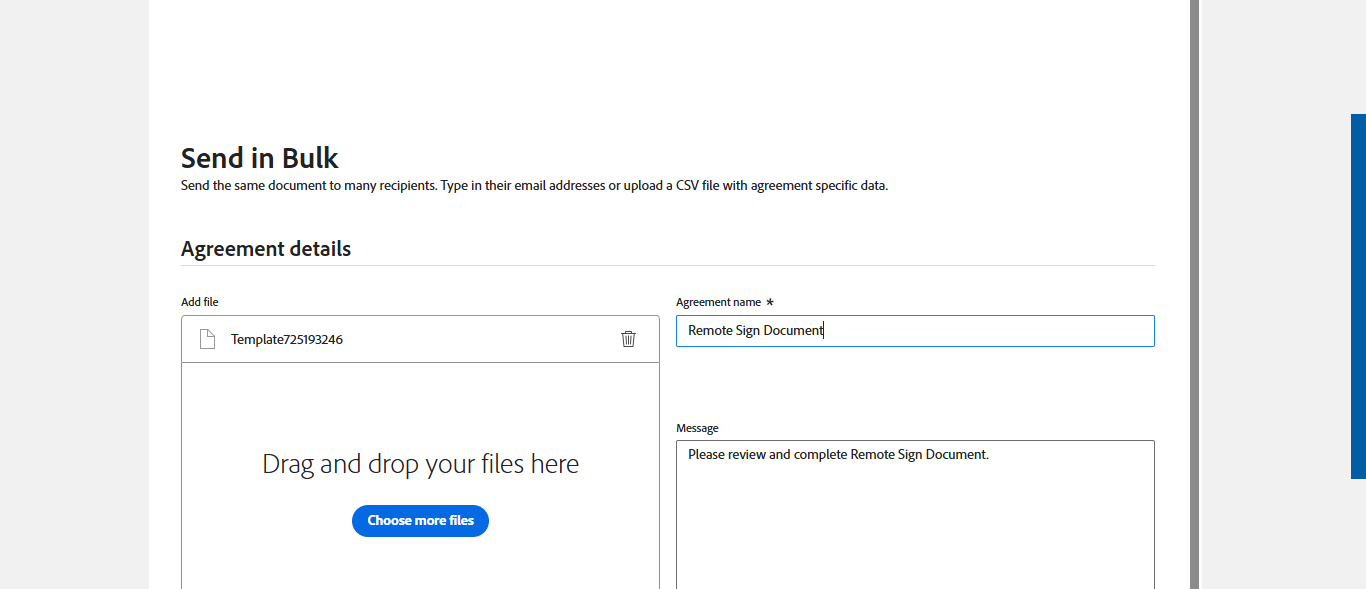This screenshot has height=589, width=1366.
Task: Click the Add file label
Action: tap(200, 302)
